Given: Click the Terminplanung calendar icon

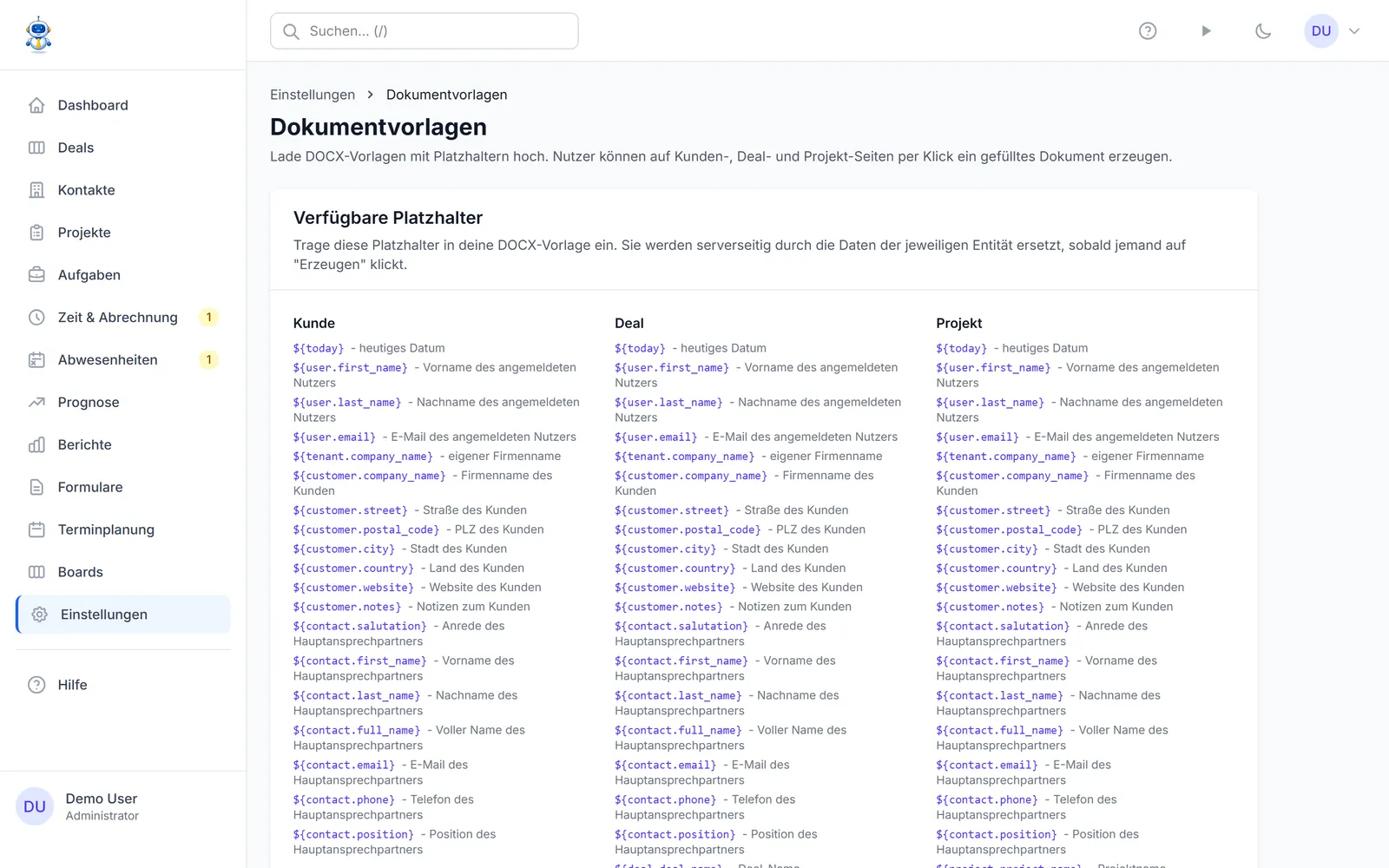Looking at the screenshot, I should click(36, 530).
